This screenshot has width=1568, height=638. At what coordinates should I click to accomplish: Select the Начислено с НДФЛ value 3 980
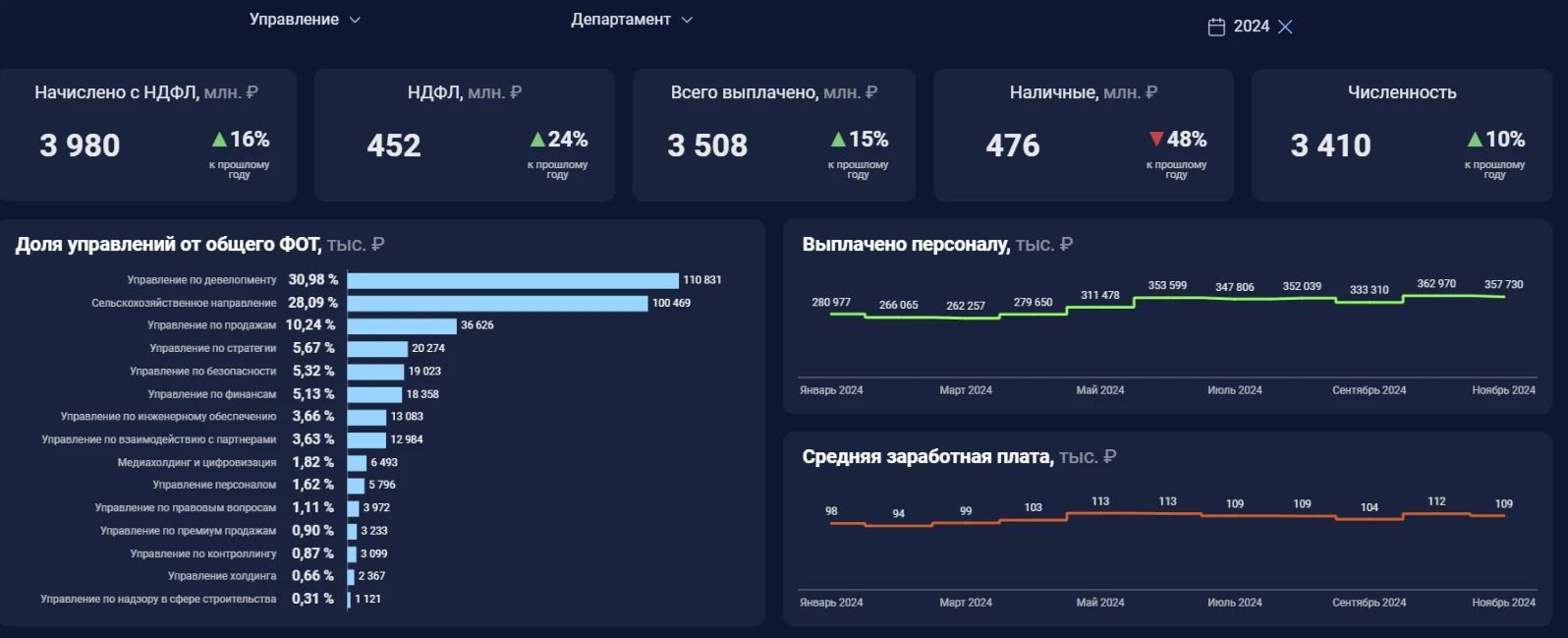click(x=80, y=145)
